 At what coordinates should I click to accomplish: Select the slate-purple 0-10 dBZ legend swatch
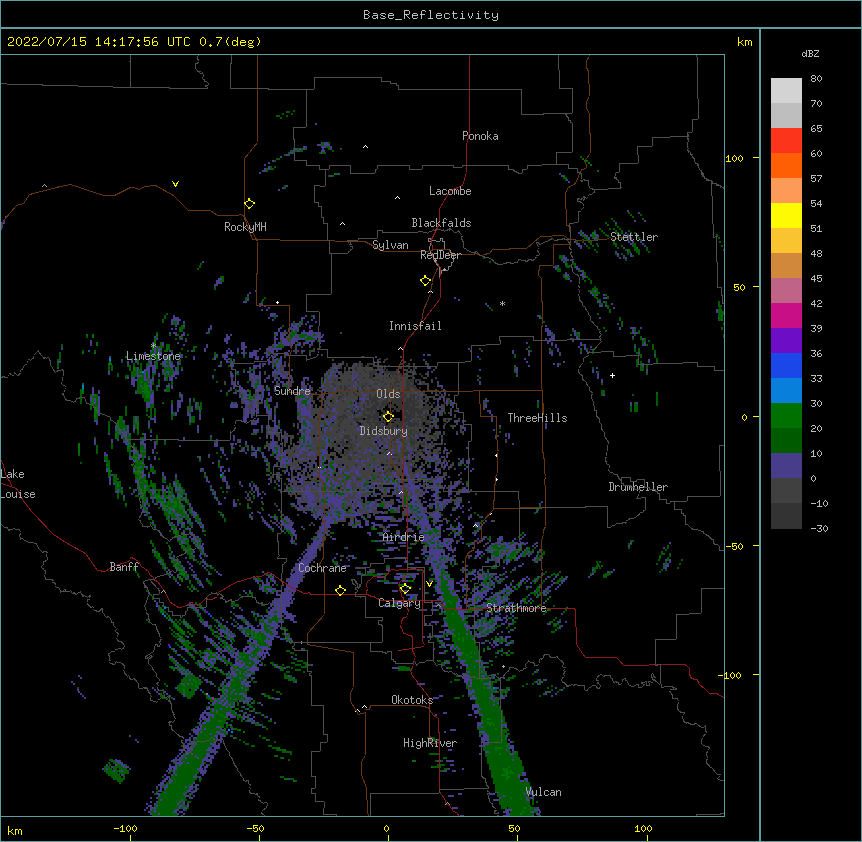pyautogui.click(x=786, y=466)
